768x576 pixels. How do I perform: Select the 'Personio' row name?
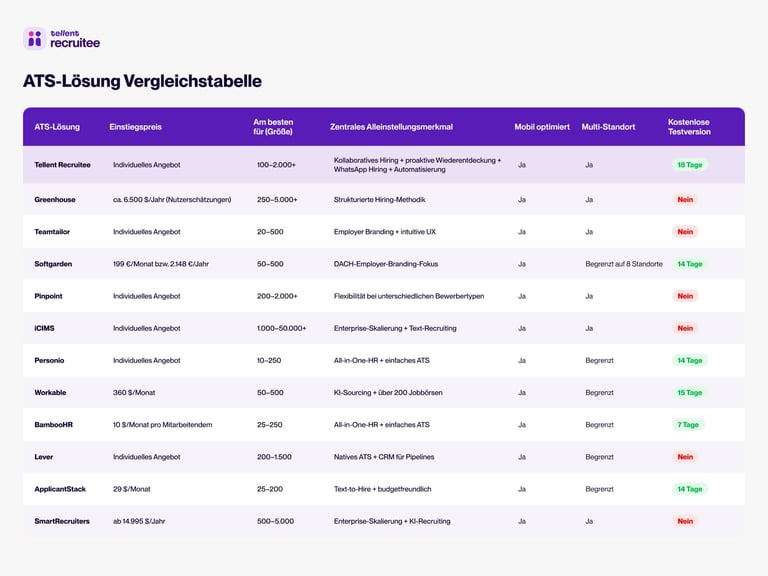point(49,360)
